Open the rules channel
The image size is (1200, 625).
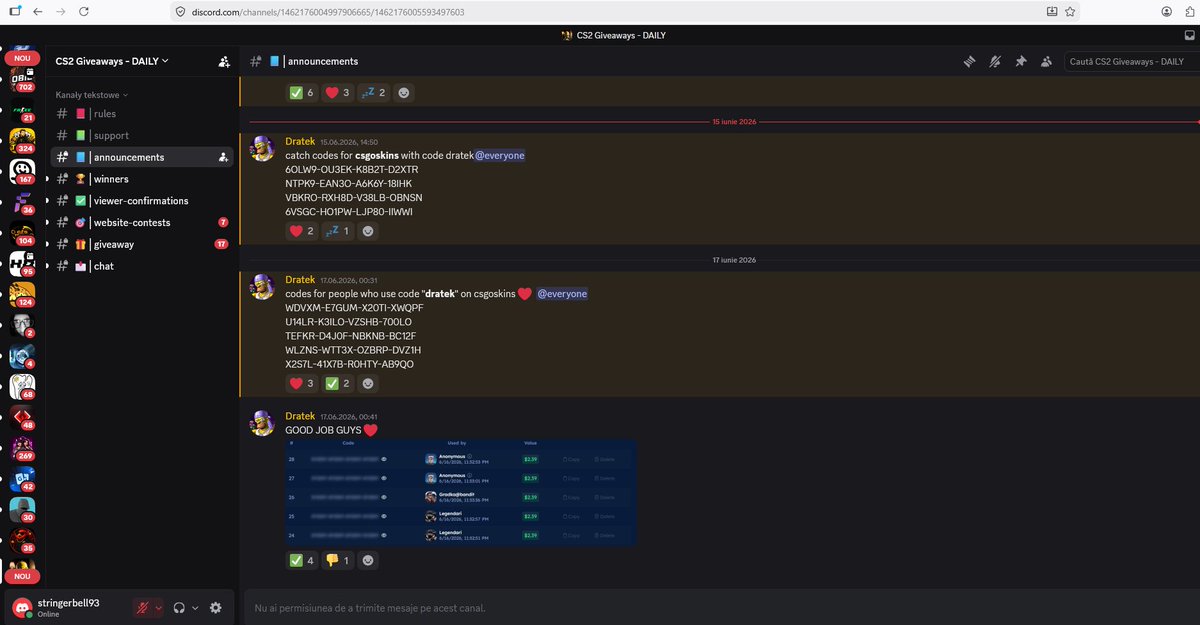click(142, 114)
